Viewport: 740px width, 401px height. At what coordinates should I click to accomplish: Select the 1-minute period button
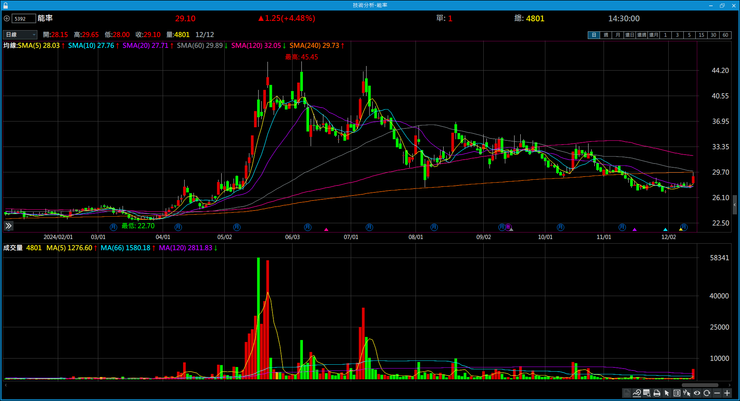coord(665,34)
